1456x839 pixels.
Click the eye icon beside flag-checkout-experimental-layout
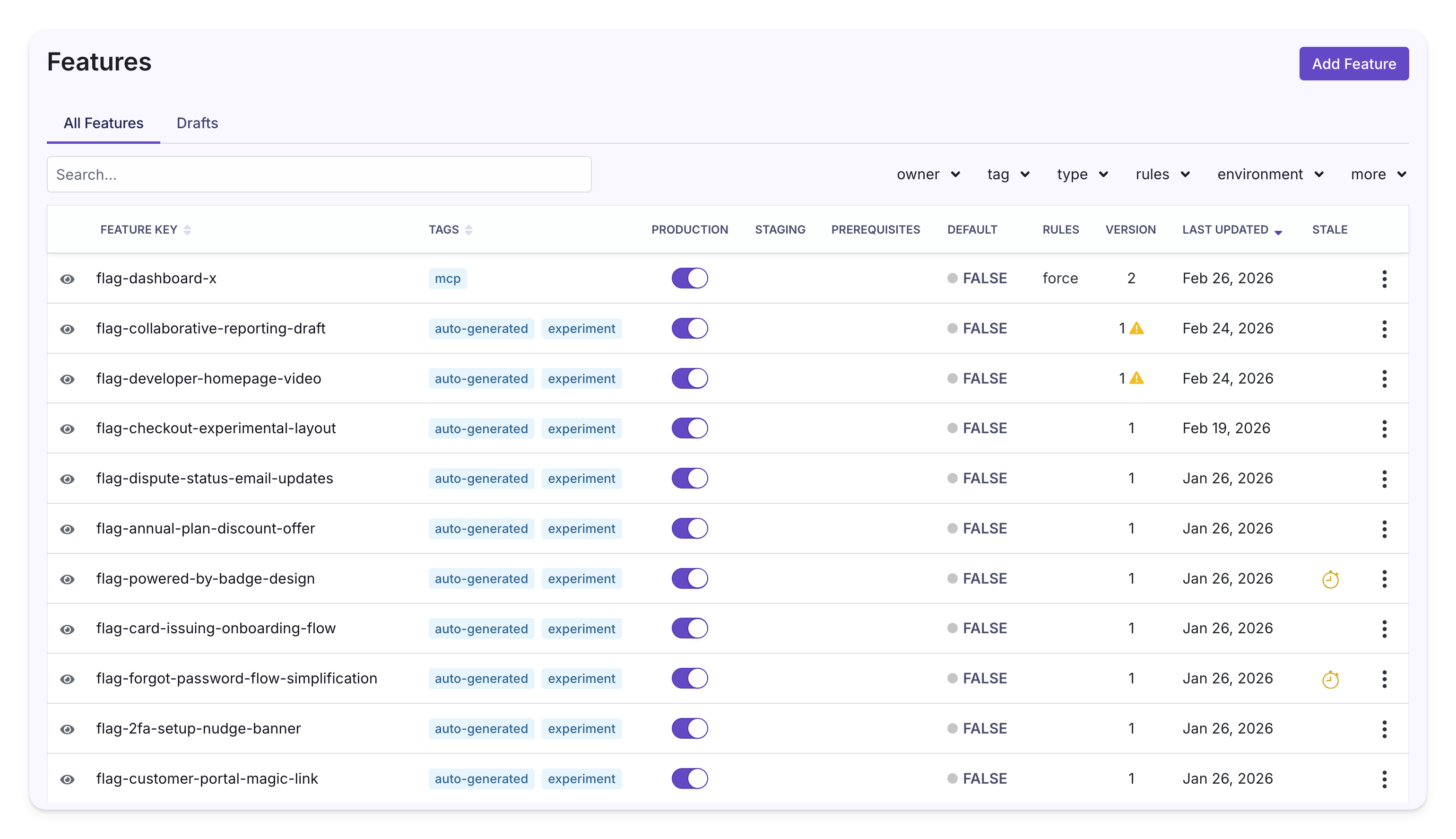[x=68, y=428]
